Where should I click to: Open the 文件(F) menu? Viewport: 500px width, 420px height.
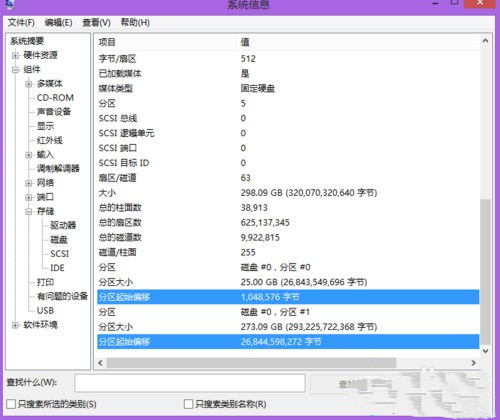point(21,23)
